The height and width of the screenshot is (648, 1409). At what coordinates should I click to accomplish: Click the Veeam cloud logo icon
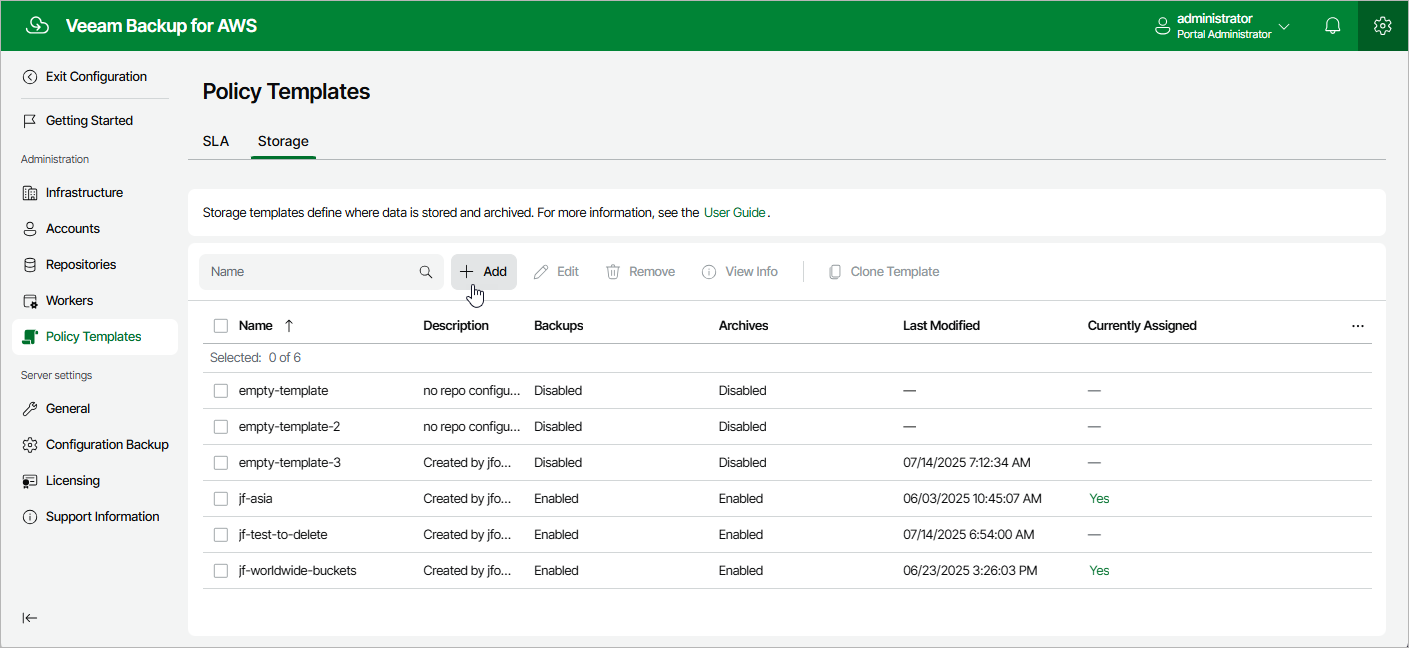point(37,26)
